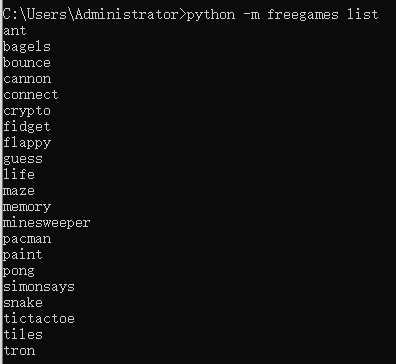Click the word 'ant' in output
This screenshot has height=364, width=396.
click(x=15, y=31)
